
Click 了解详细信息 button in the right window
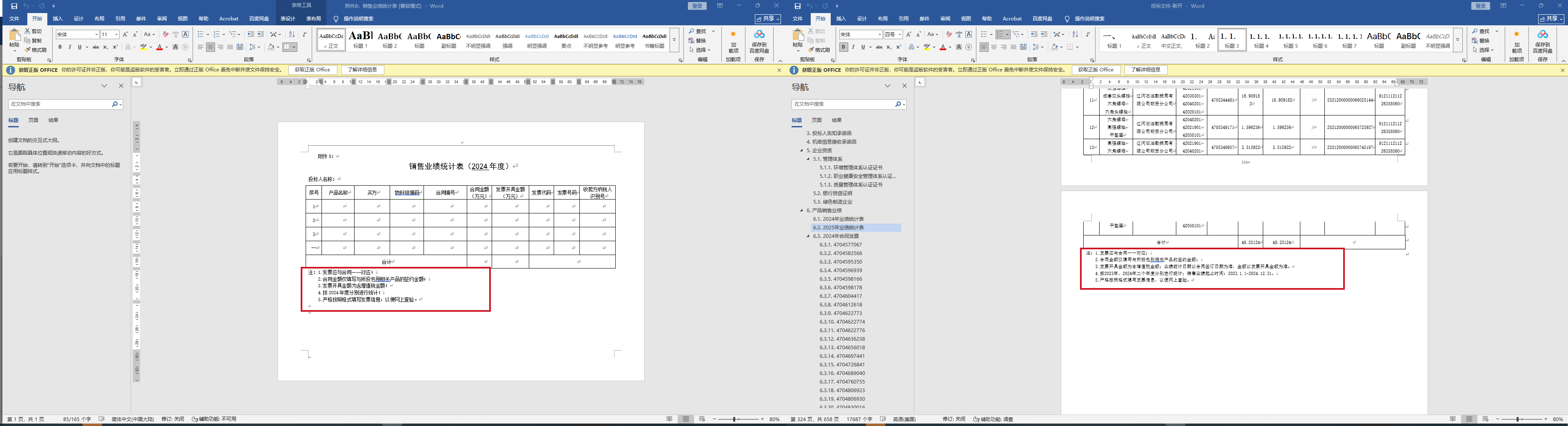pos(1146,70)
